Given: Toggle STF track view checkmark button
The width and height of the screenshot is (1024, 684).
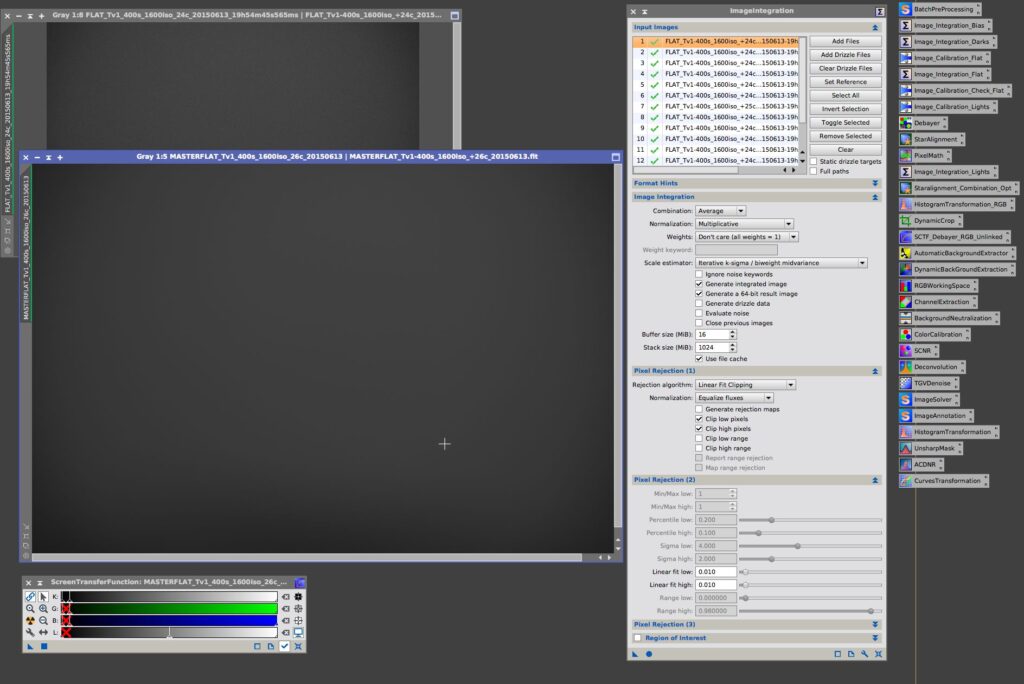Looking at the screenshot, I should (285, 646).
